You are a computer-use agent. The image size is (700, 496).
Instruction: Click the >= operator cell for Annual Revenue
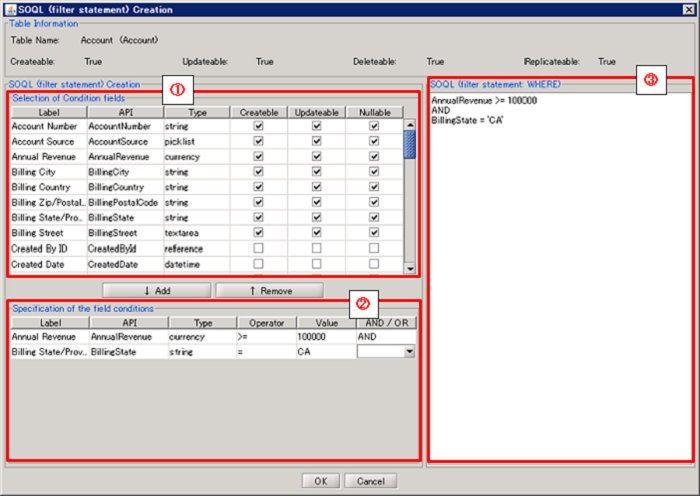click(x=265, y=337)
